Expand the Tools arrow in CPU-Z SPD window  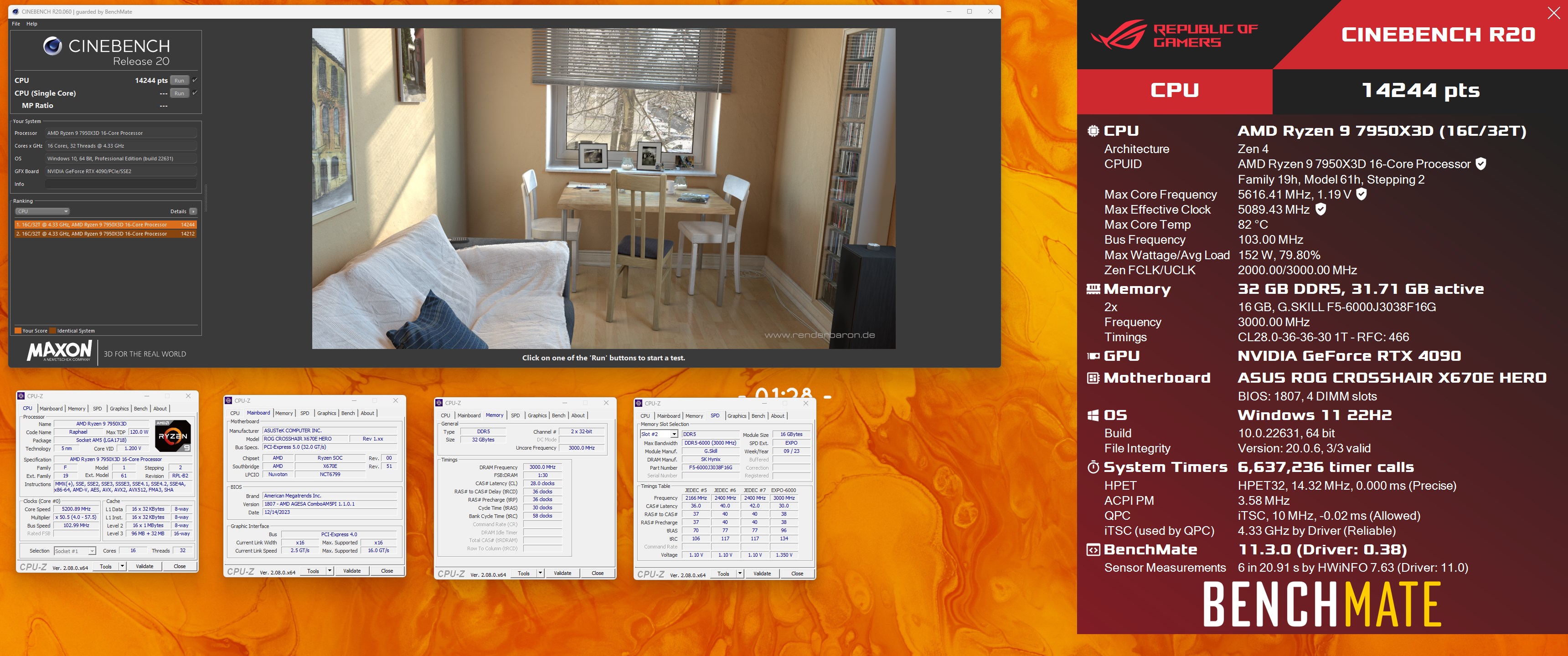740,573
